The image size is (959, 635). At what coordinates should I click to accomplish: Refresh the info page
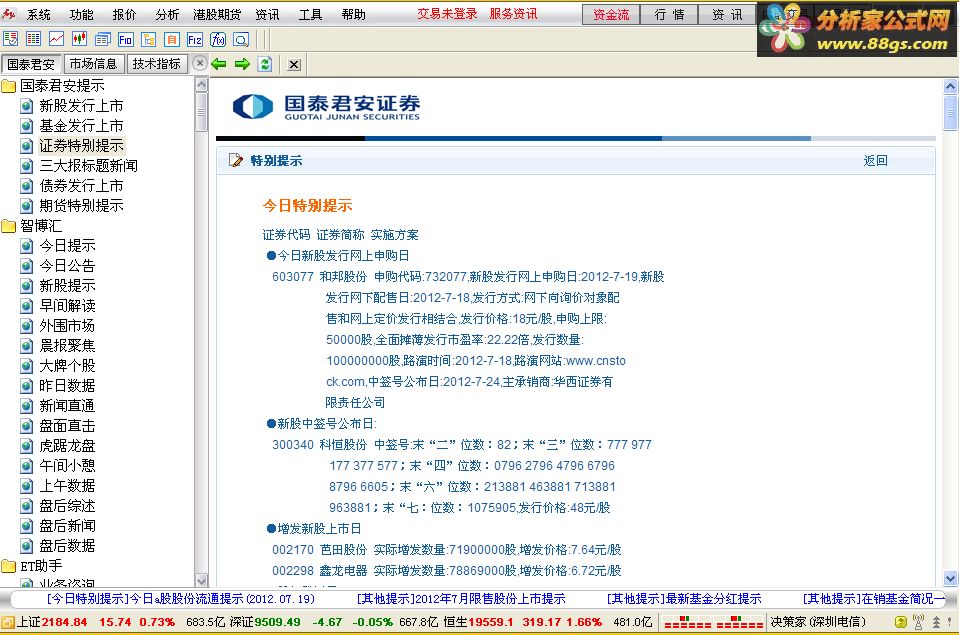click(265, 64)
